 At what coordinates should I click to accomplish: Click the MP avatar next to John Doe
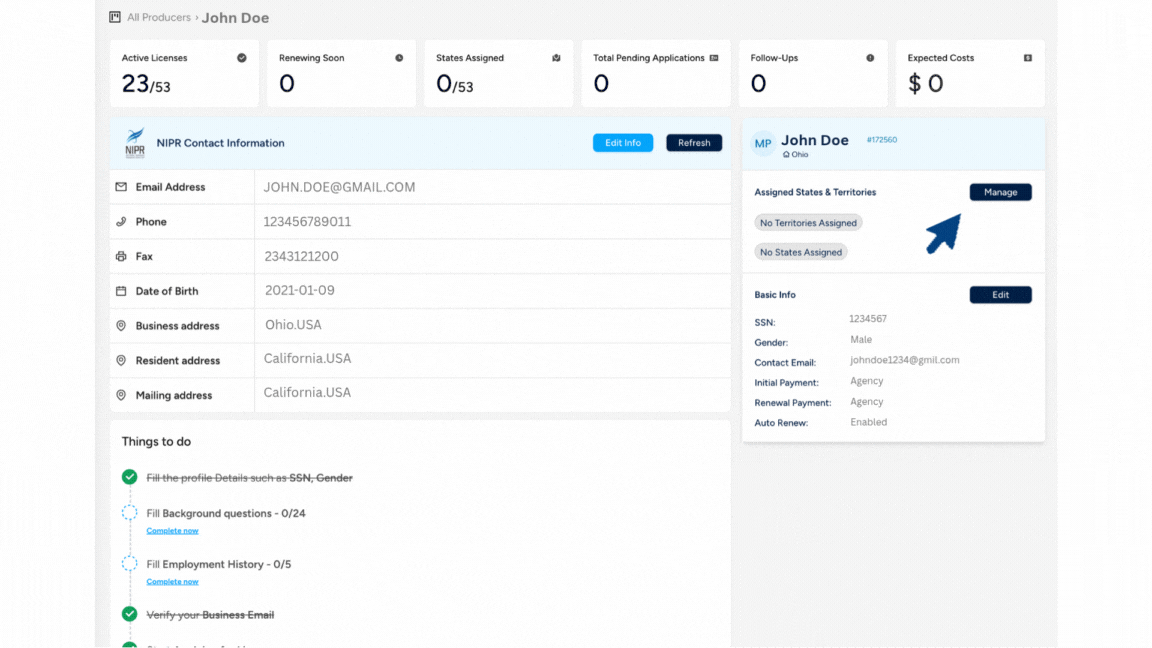pos(762,143)
